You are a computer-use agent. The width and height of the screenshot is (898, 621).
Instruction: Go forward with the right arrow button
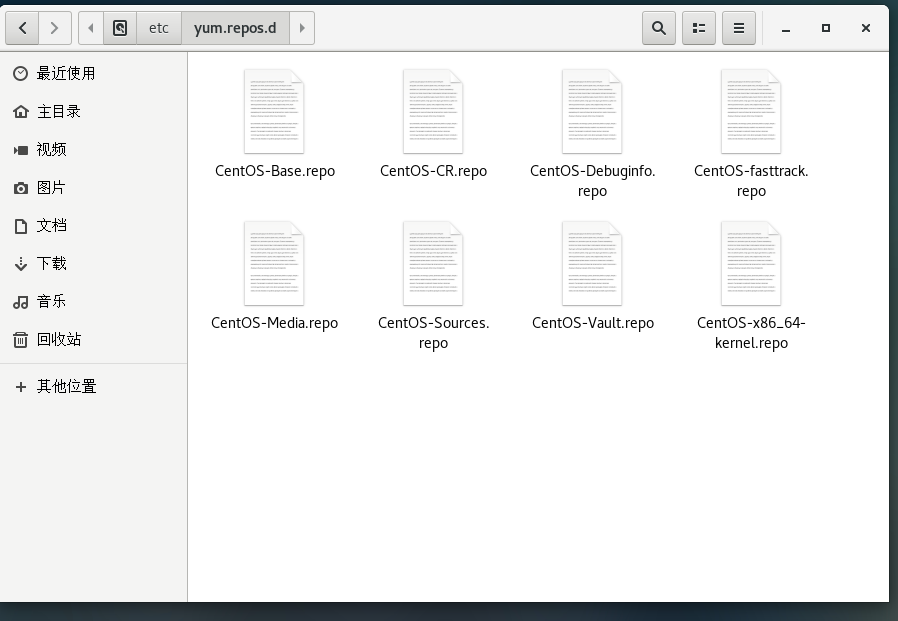(54, 27)
